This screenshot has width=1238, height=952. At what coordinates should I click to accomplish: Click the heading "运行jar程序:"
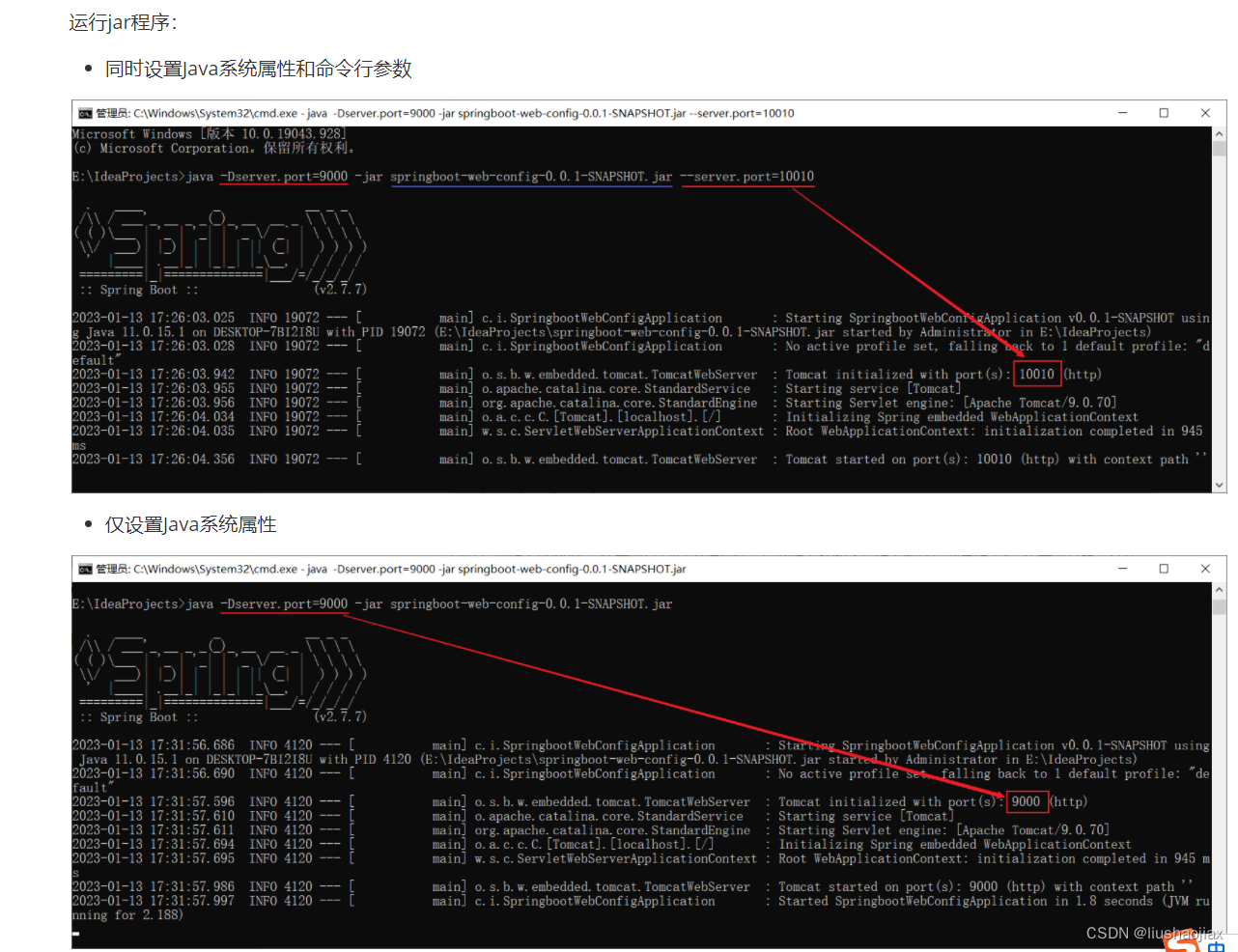point(124,22)
